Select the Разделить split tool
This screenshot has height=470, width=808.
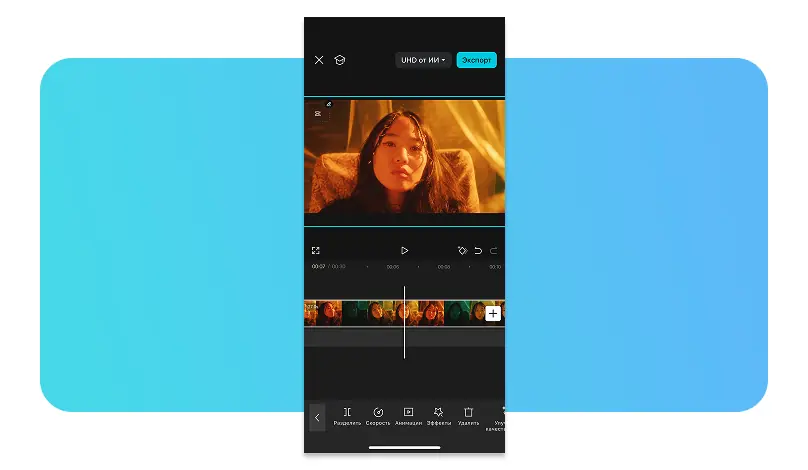click(x=347, y=416)
